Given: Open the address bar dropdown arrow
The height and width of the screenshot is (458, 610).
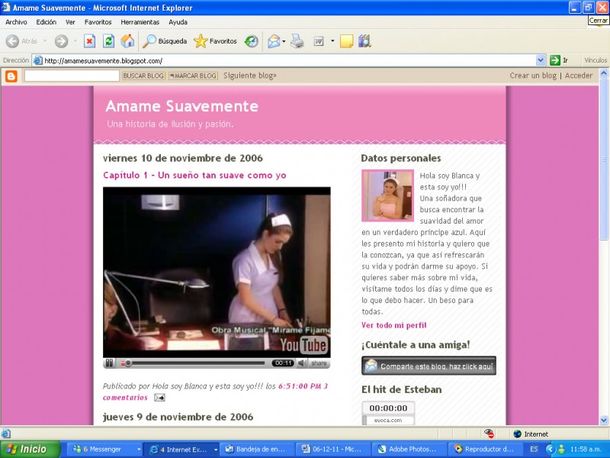Looking at the screenshot, I should [540, 60].
